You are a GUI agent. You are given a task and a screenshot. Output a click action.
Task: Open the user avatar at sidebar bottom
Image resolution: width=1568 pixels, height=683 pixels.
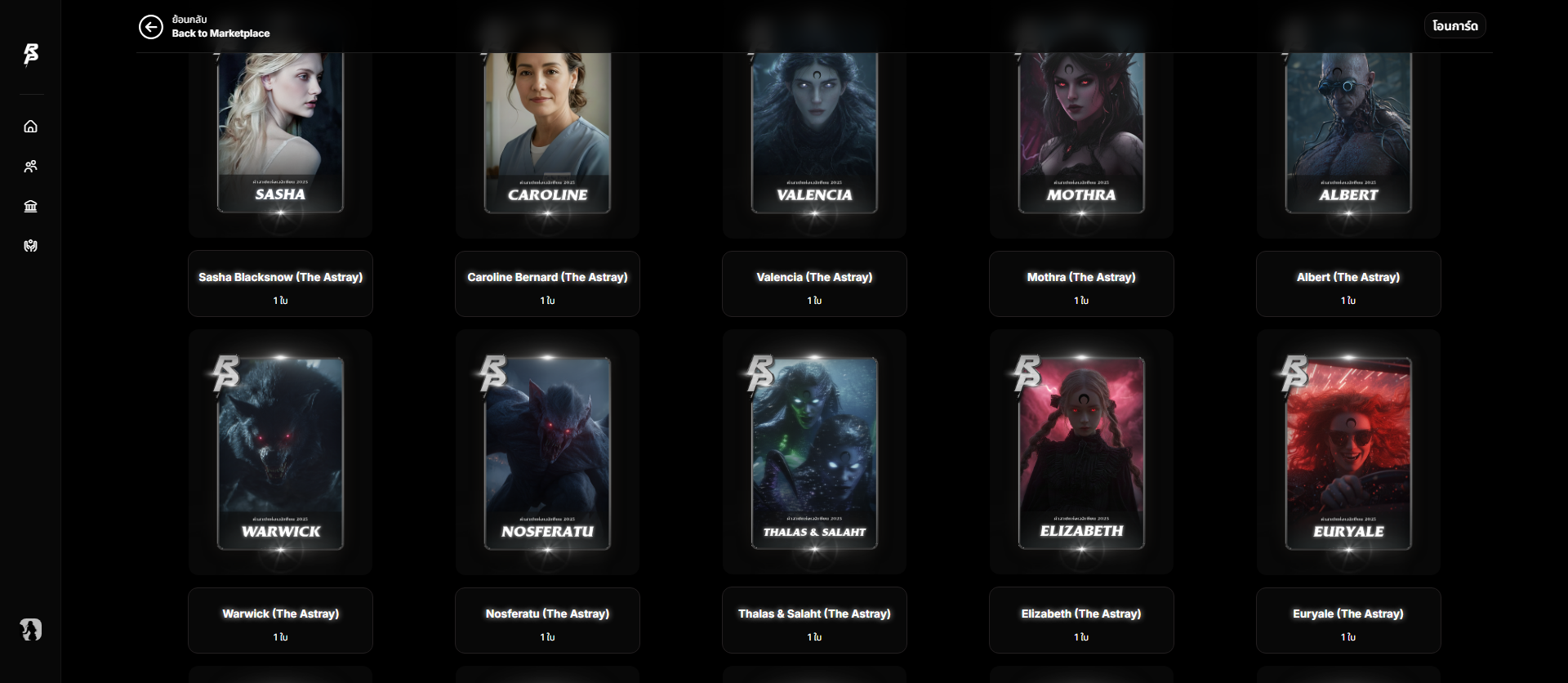[31, 629]
